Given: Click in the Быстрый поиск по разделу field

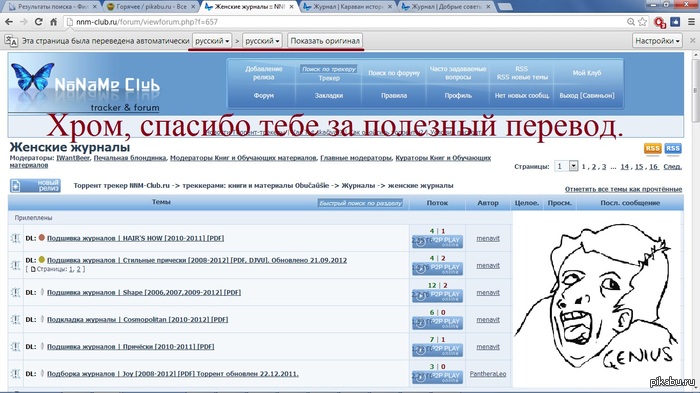Looking at the screenshot, I should [360, 203].
